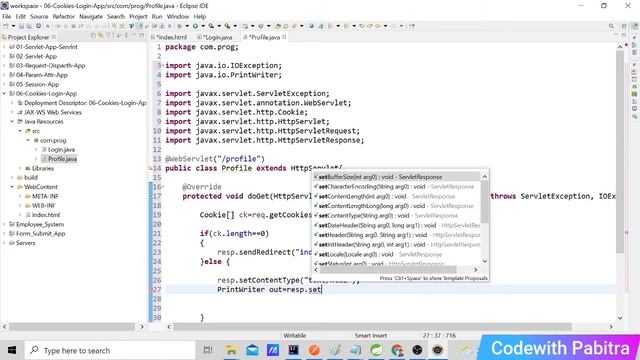The image size is (640, 360).
Task: Close the Project Explorer view
Action: point(54,37)
